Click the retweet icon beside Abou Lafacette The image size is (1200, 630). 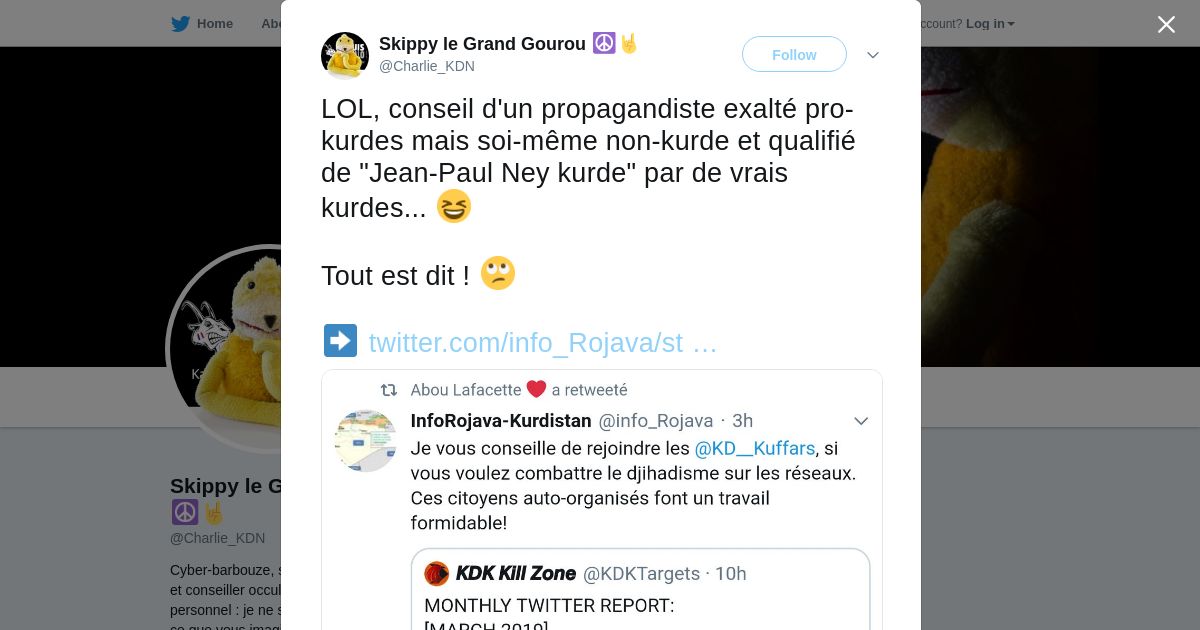pos(389,390)
